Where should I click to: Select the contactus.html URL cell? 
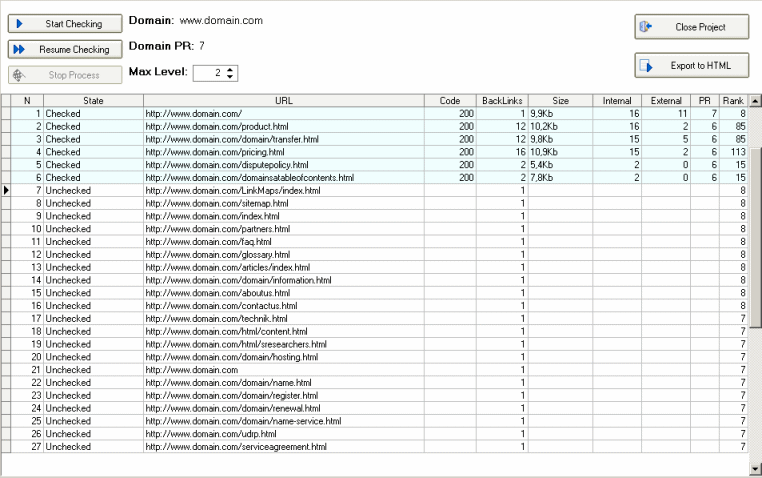(x=284, y=306)
